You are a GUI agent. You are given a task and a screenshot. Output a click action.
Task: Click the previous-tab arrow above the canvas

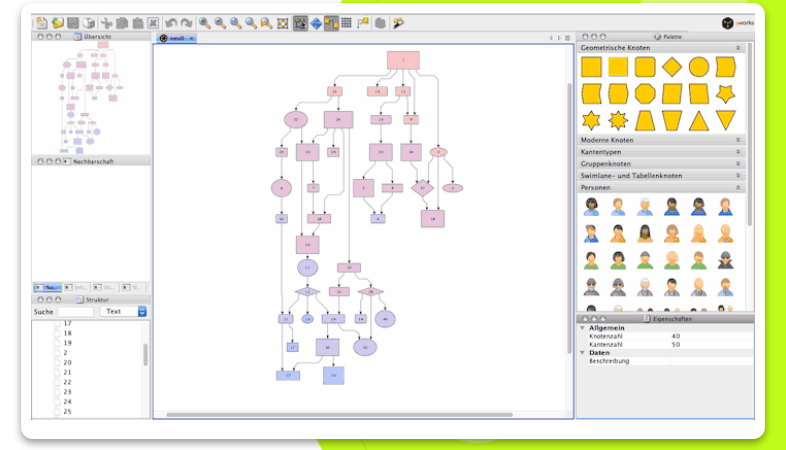point(551,38)
